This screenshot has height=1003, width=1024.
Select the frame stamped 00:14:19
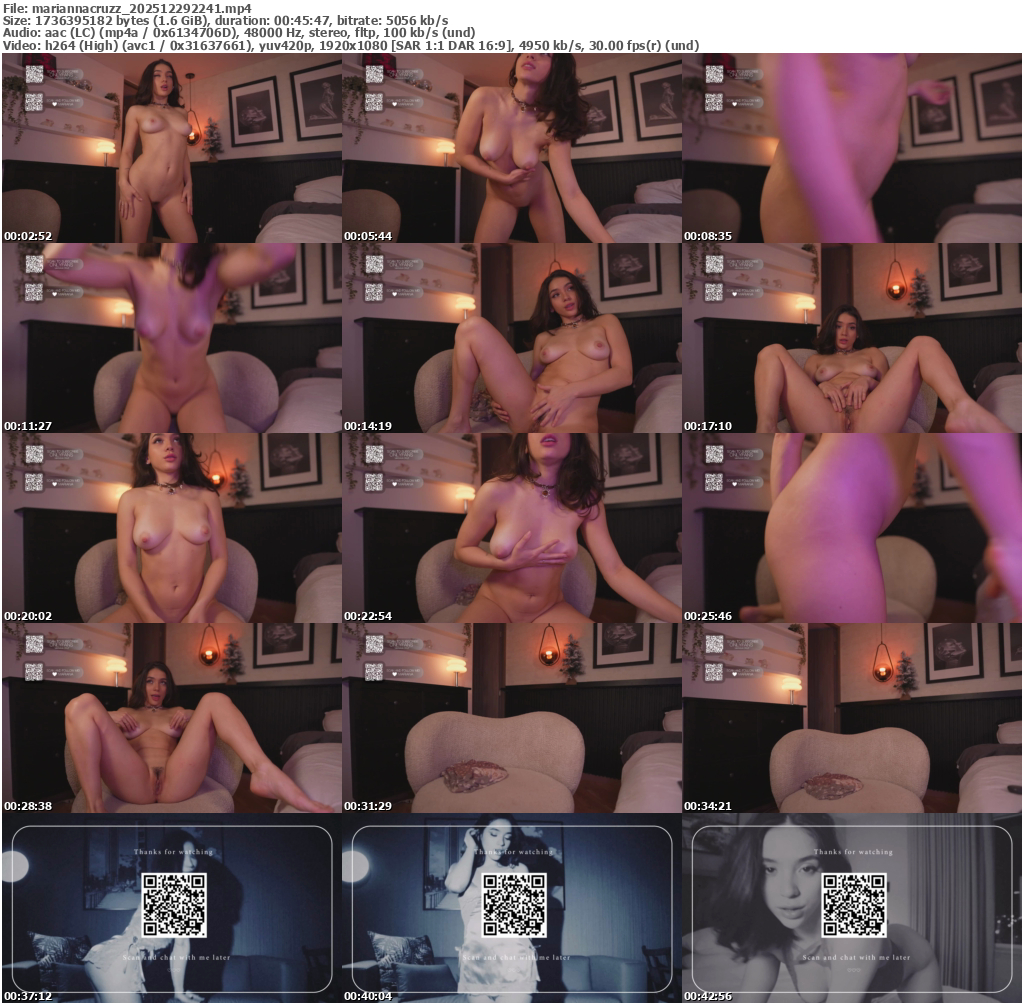coord(512,338)
